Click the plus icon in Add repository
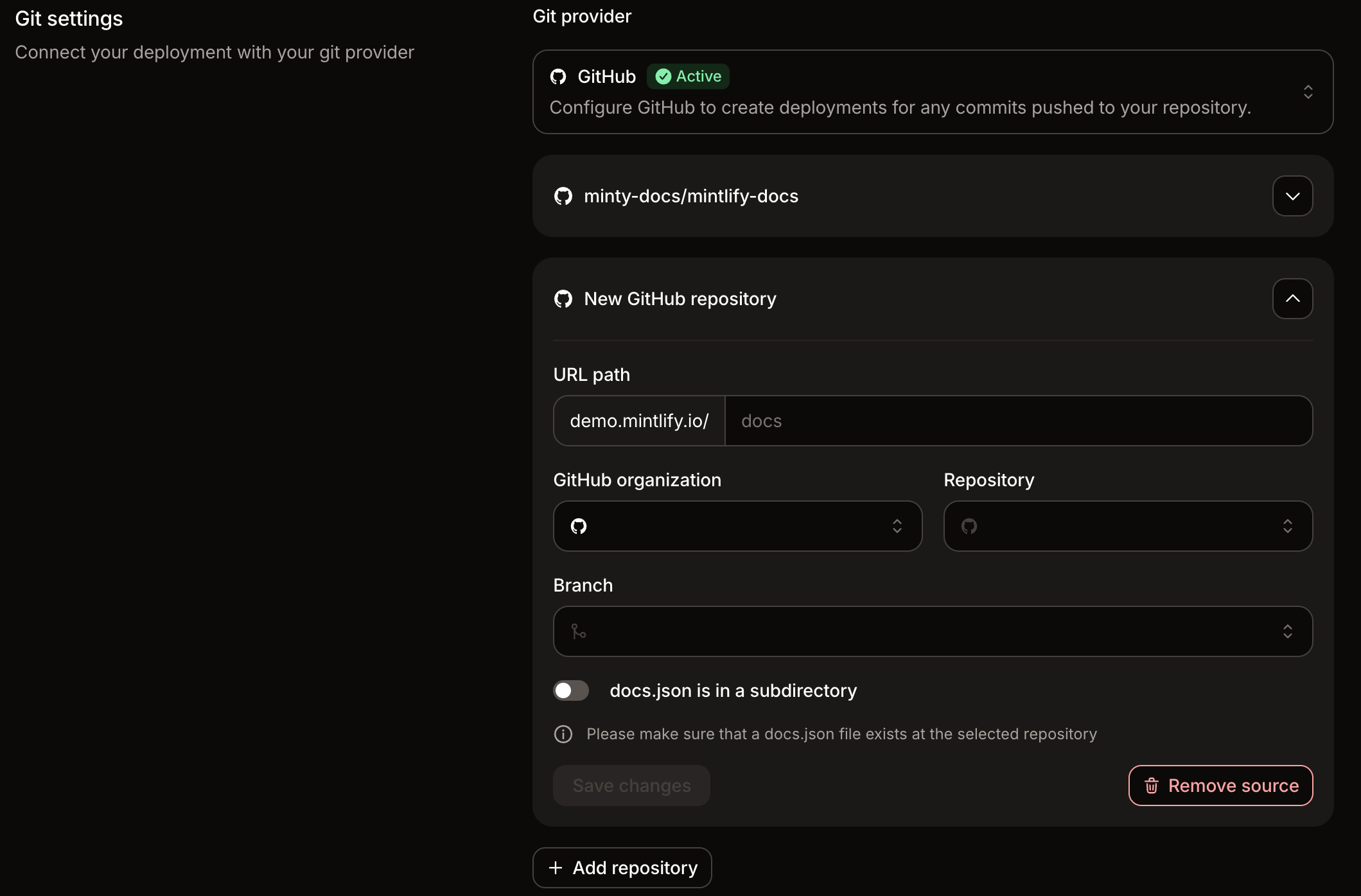This screenshot has height=896, width=1361. click(556, 868)
